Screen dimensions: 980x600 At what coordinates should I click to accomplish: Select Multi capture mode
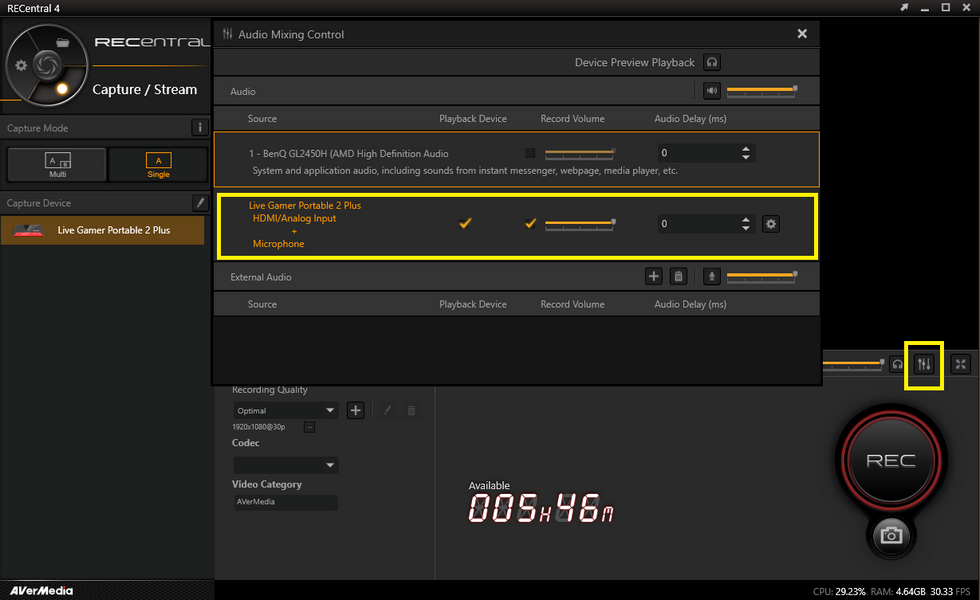tap(58, 164)
